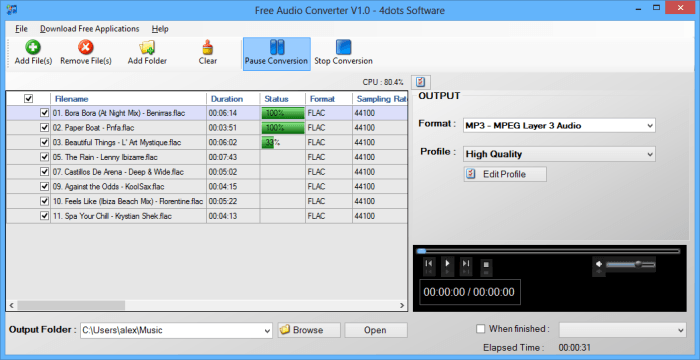The width and height of the screenshot is (700, 360).
Task: Play audio in the preview player
Action: click(447, 264)
